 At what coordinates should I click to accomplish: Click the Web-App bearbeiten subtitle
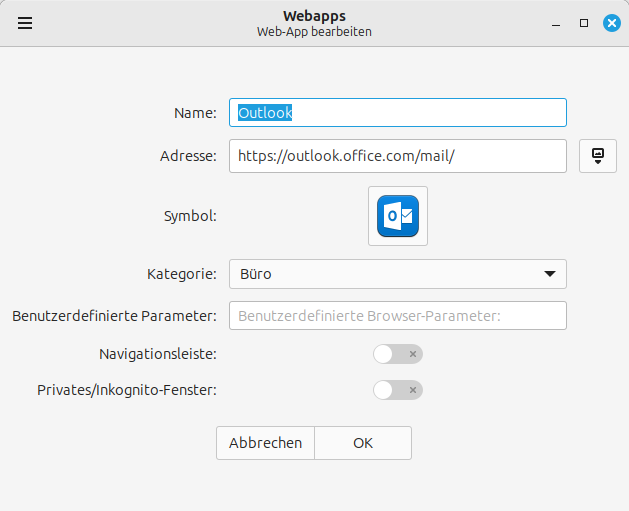(x=314, y=32)
